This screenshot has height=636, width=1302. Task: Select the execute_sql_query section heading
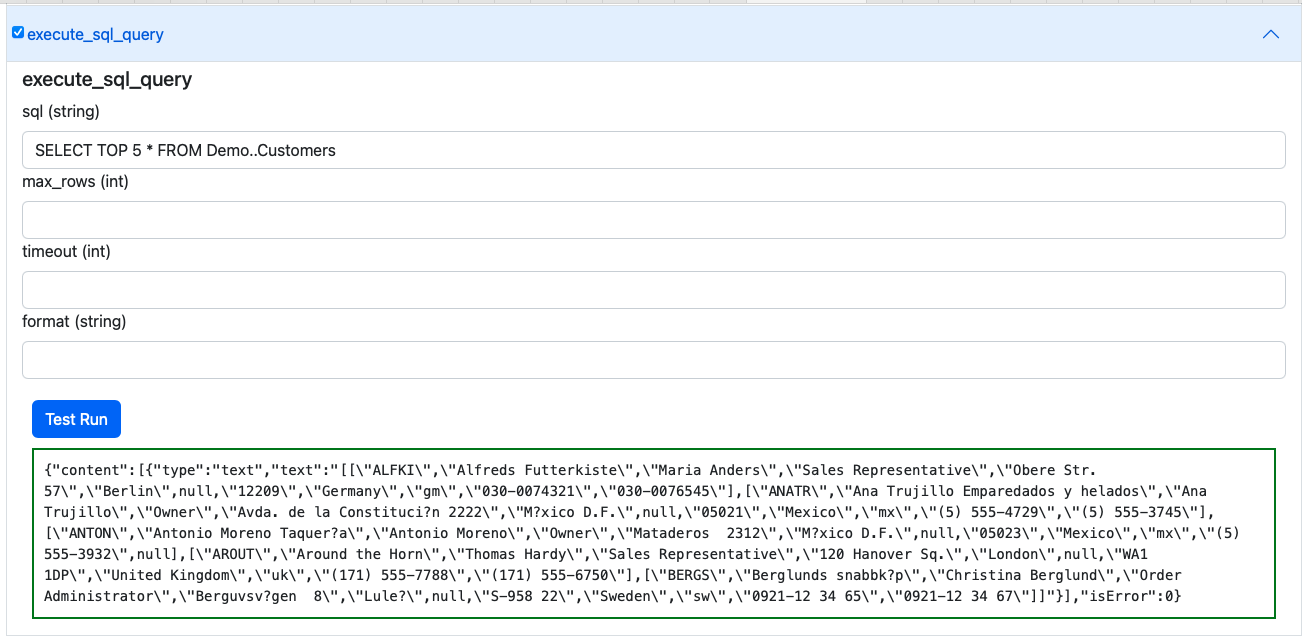107,80
